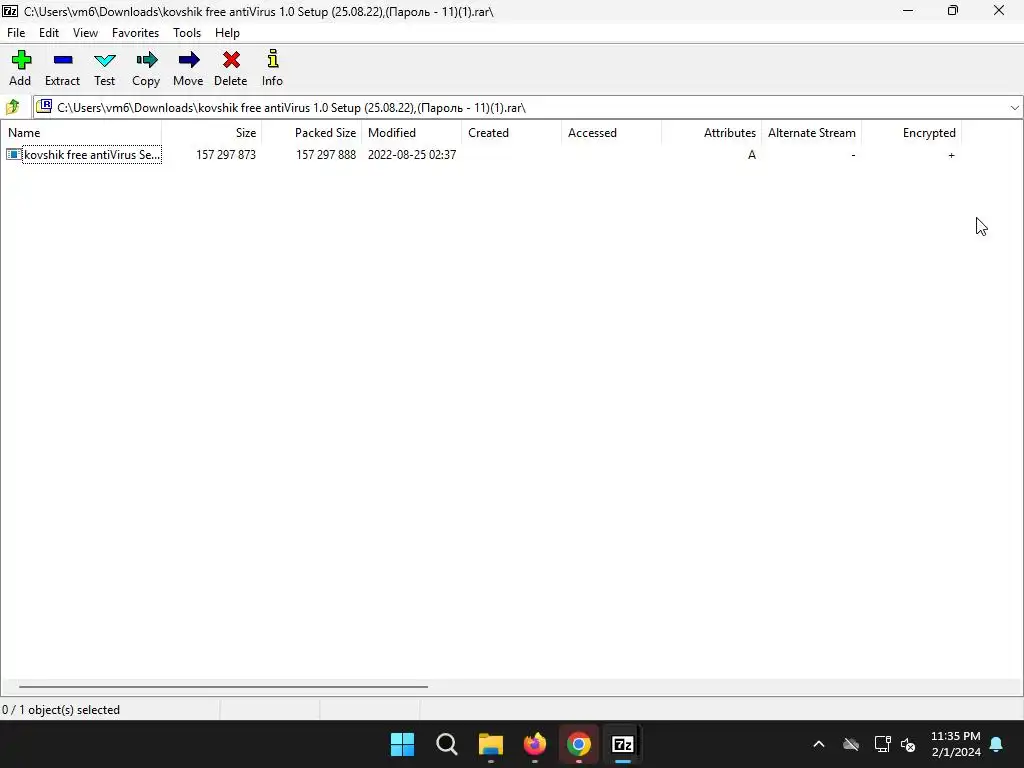
Task: Sort by Alternate Stream column header
Action: tap(811, 133)
